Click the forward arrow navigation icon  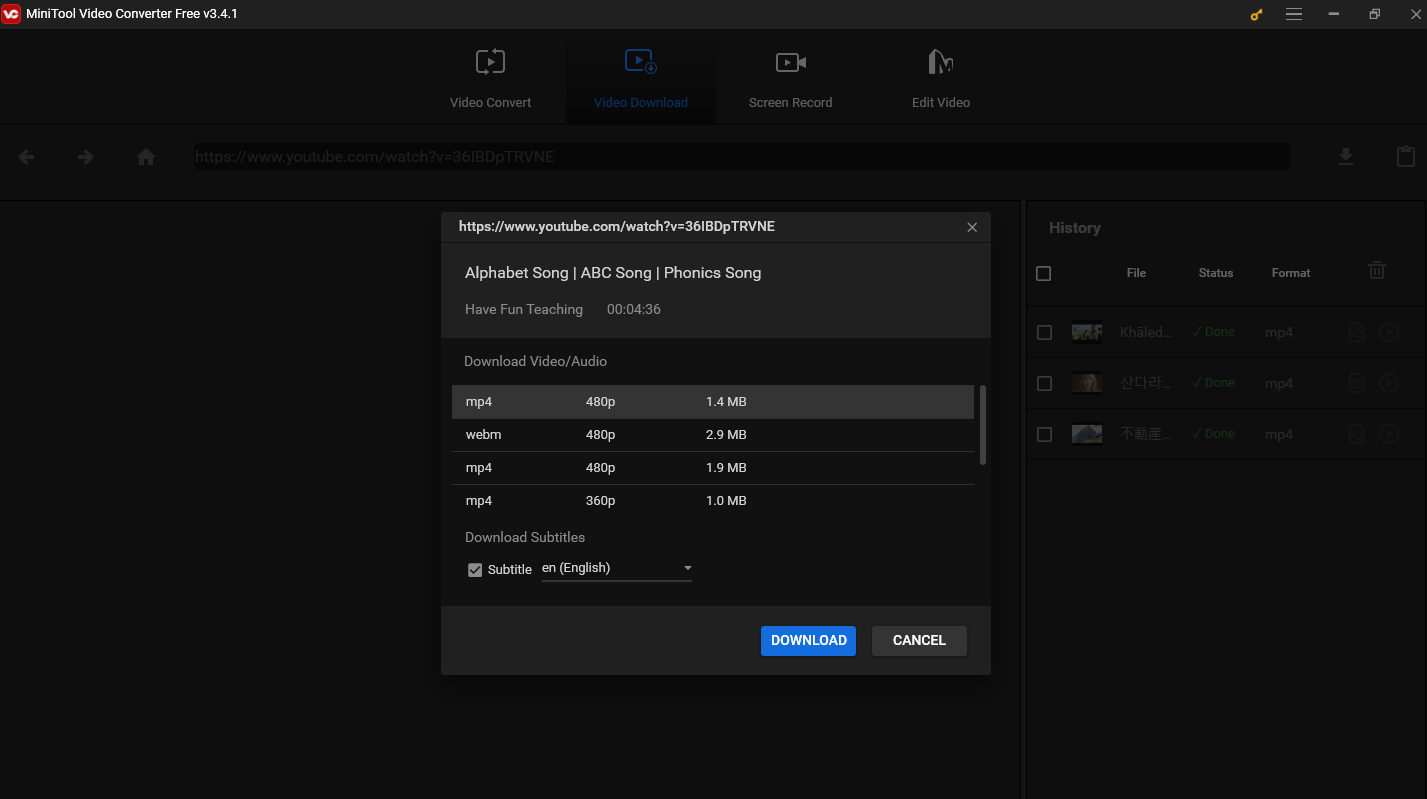(x=86, y=157)
